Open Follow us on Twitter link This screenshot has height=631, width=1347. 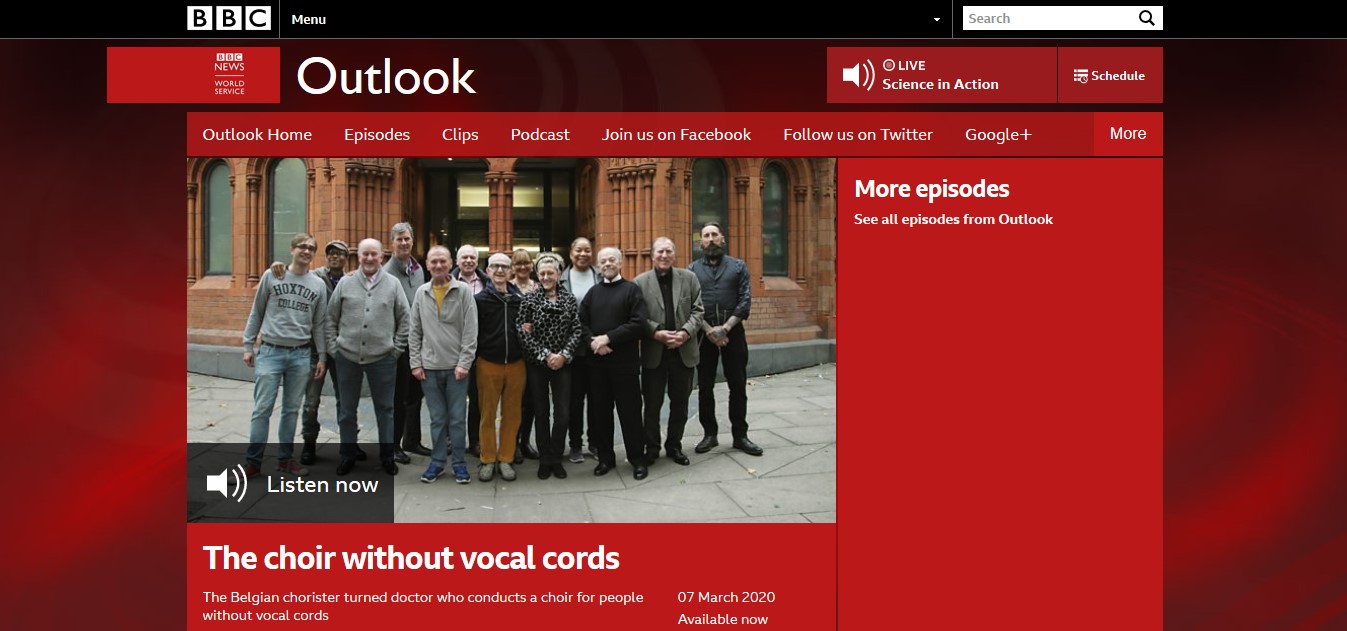(858, 134)
